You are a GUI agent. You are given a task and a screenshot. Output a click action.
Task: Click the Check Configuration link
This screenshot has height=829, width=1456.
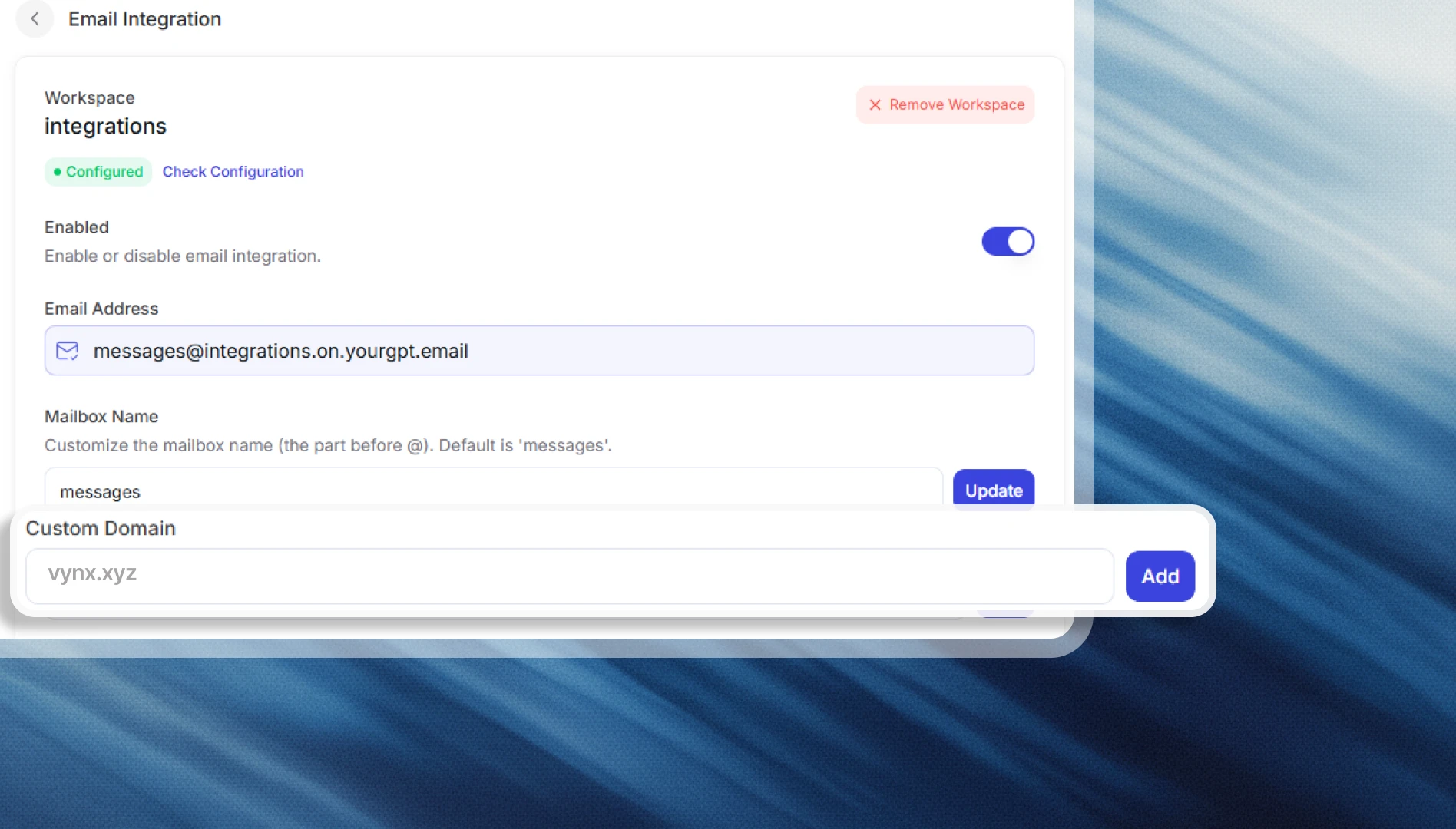click(x=233, y=171)
